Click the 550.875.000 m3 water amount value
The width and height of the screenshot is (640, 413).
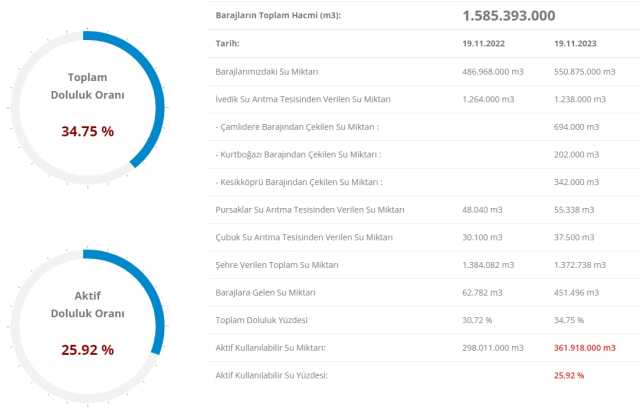click(x=584, y=71)
